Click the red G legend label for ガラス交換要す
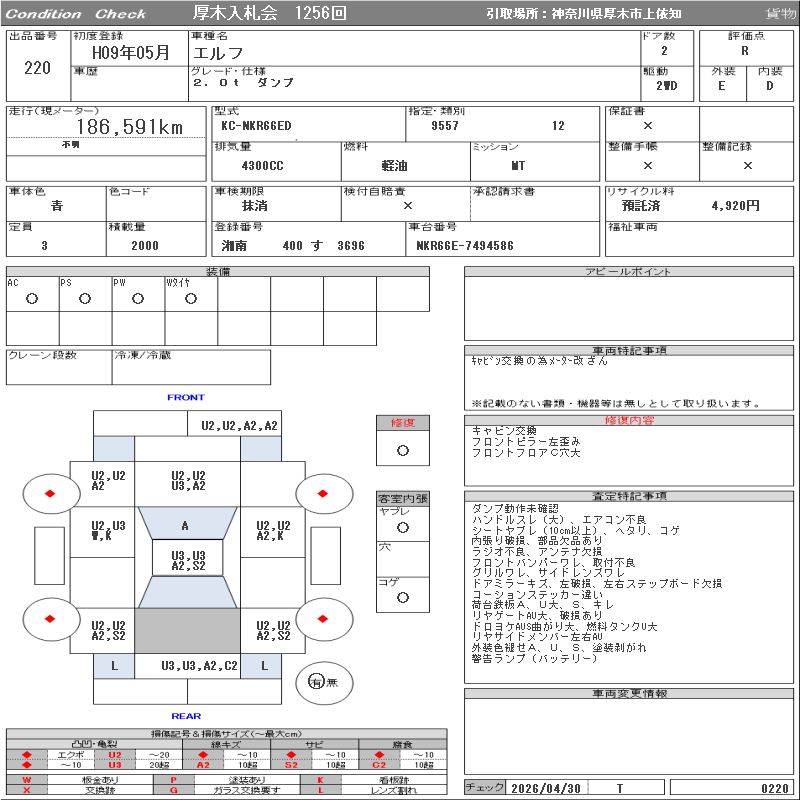800x800 pixels. coord(173,790)
